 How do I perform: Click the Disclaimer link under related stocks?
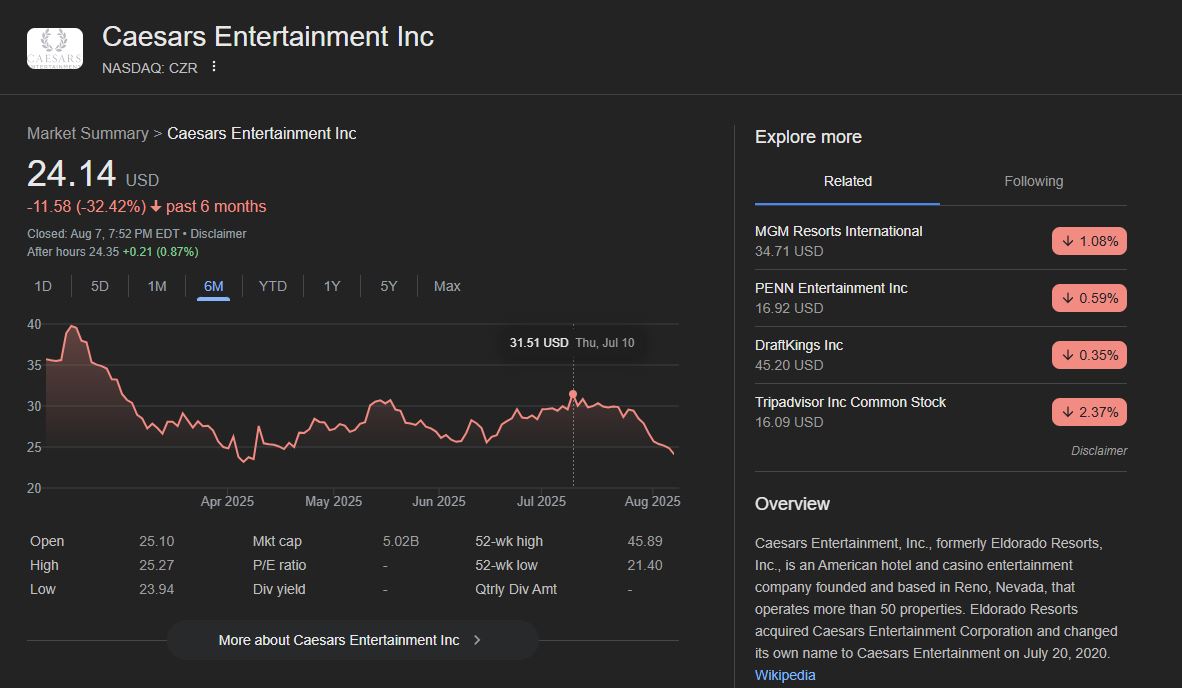pos(1099,451)
